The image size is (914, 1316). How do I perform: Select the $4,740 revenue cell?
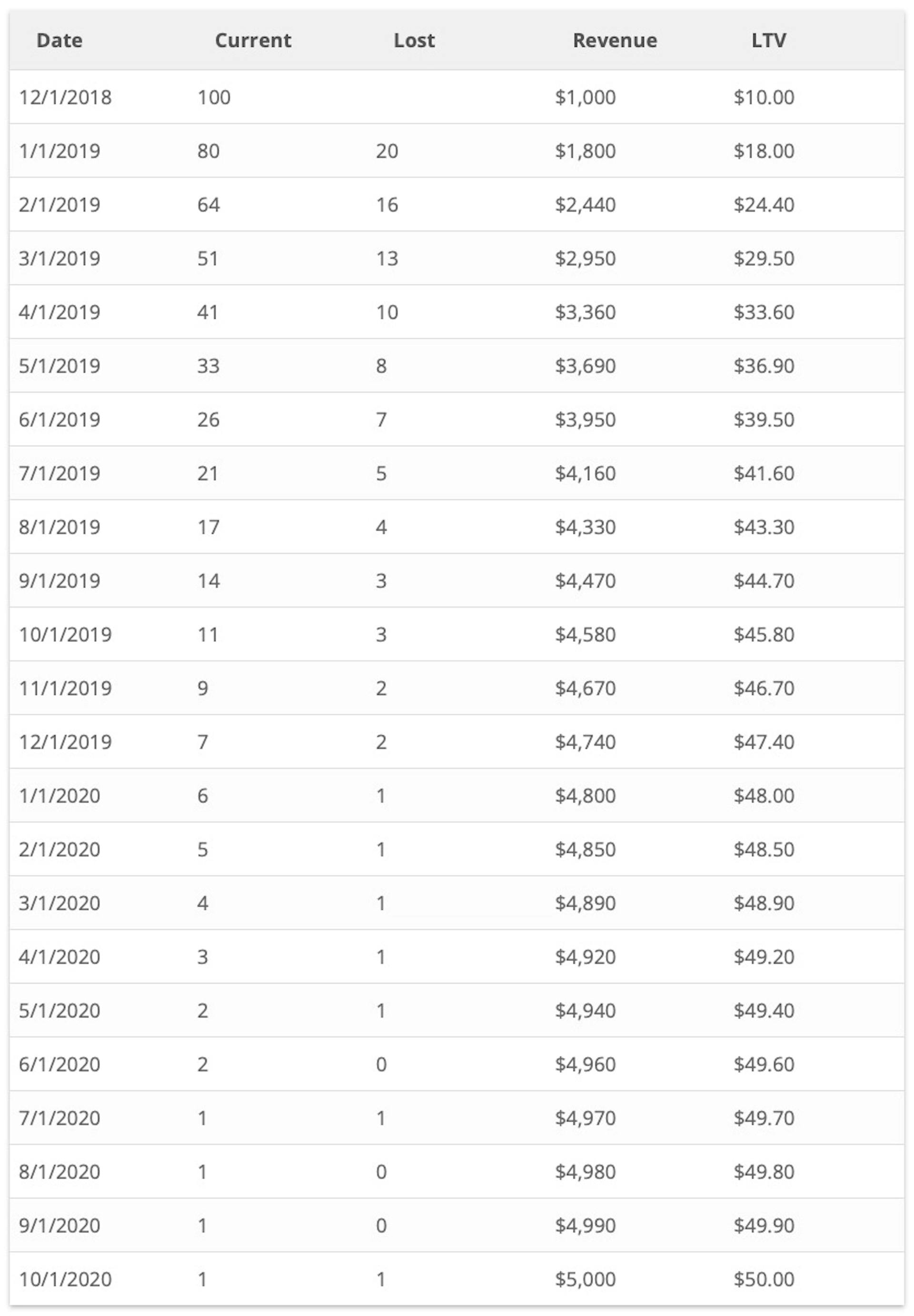coord(585,743)
